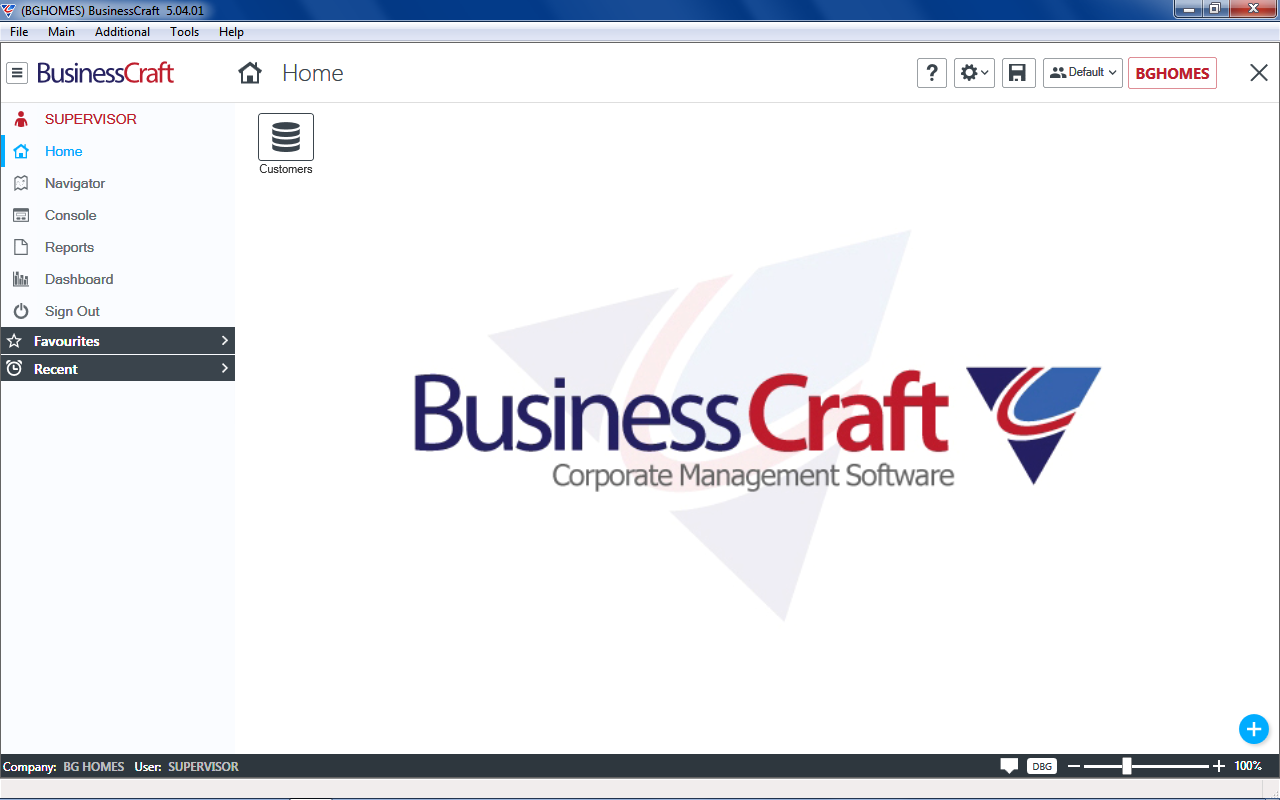Click the BusinessCraft app icon in title bar

[9, 10]
